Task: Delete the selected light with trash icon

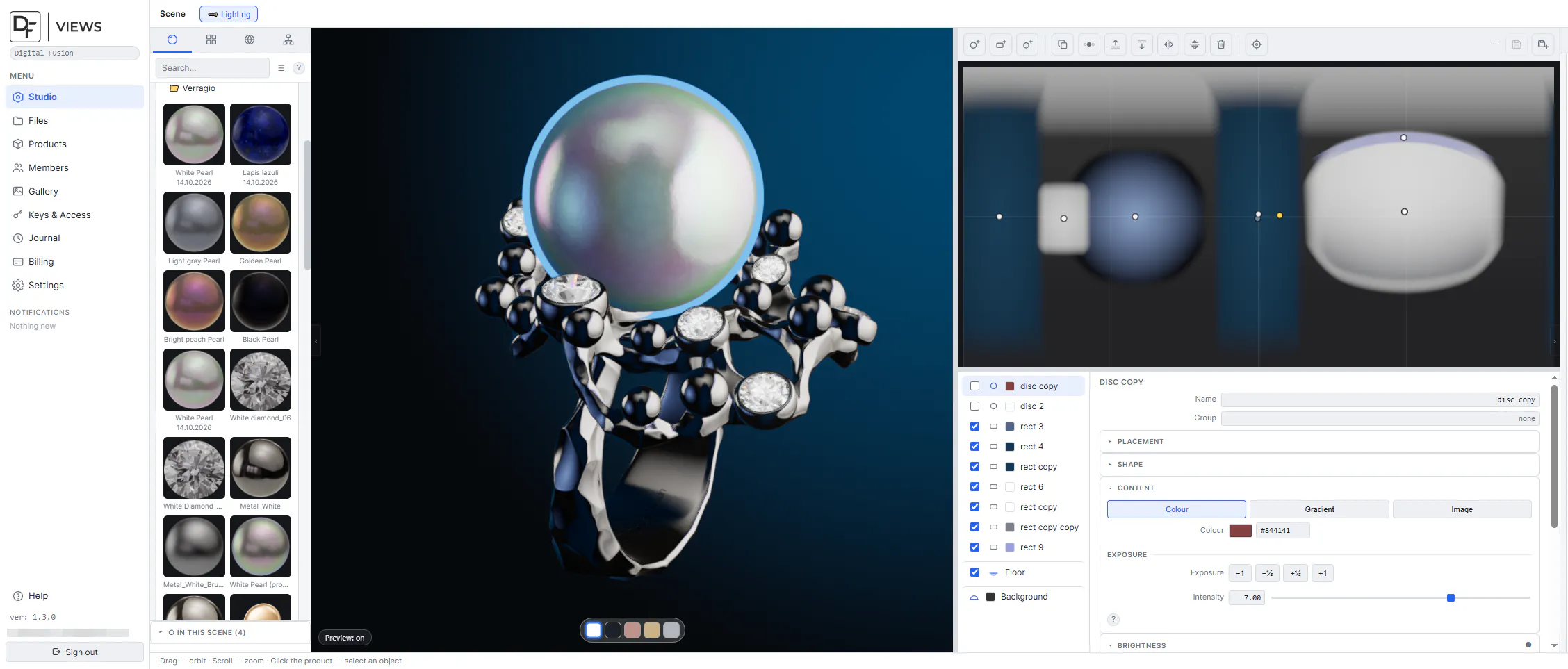Action: [x=1221, y=44]
